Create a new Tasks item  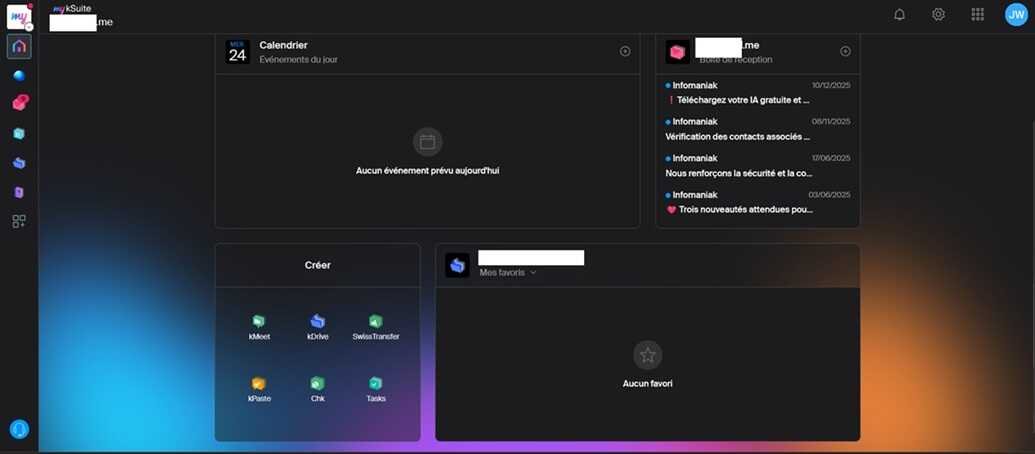376,389
